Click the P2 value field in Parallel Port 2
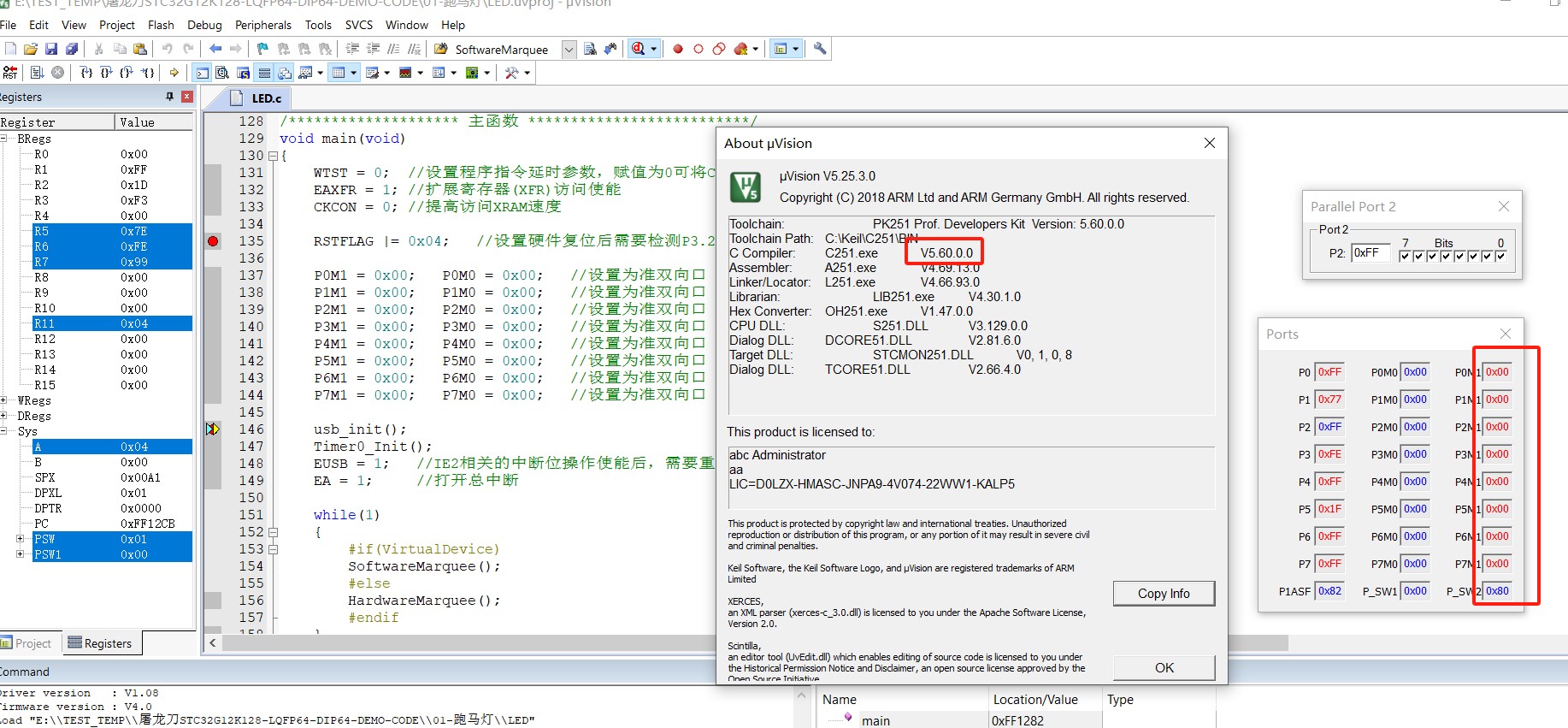 click(1371, 253)
